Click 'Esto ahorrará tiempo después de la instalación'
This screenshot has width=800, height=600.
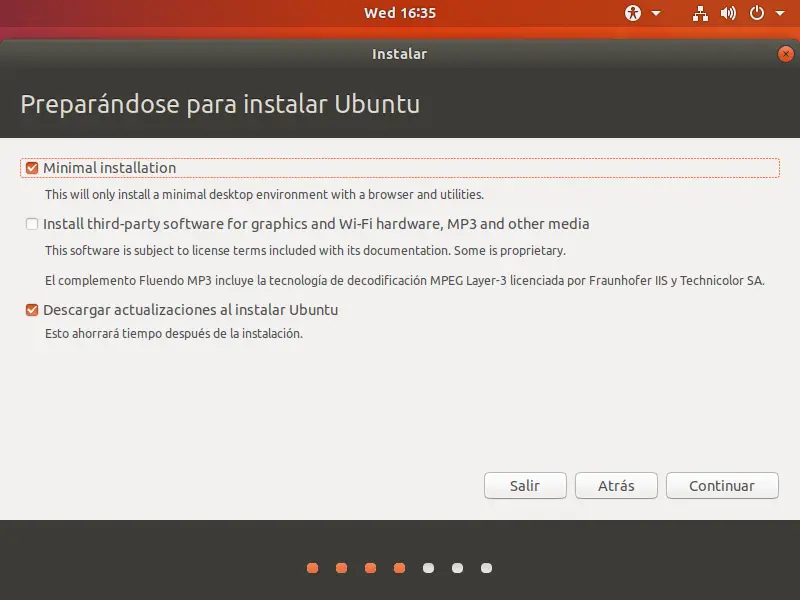[174, 334]
